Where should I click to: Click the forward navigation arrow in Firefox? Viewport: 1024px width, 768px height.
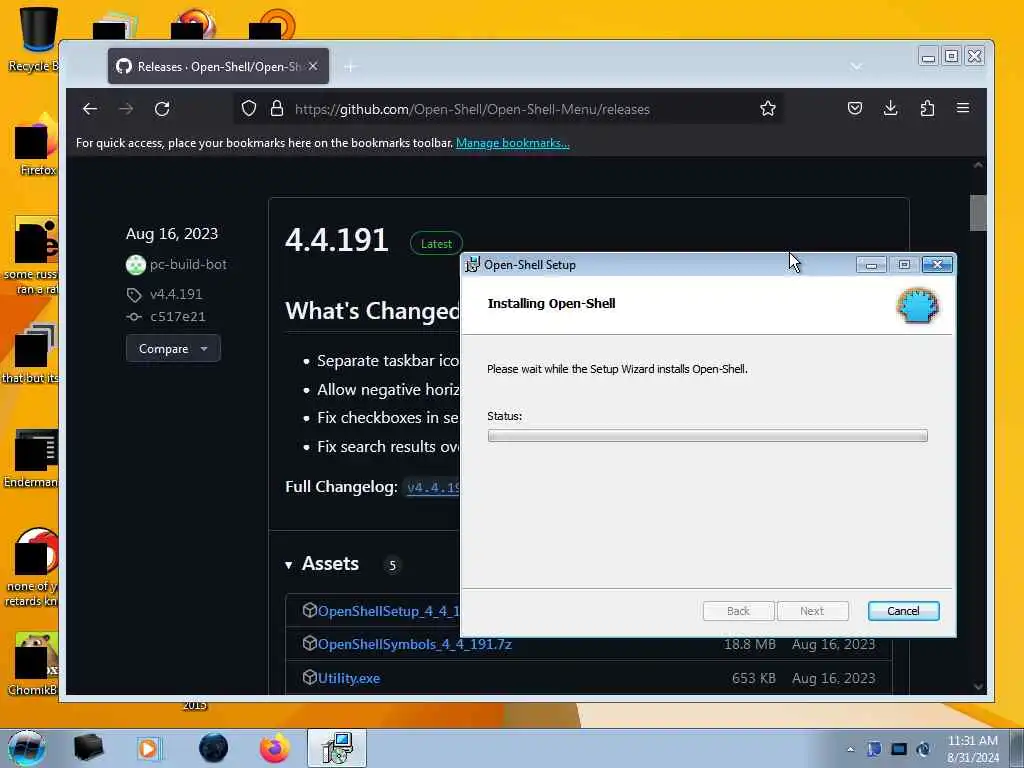[126, 109]
